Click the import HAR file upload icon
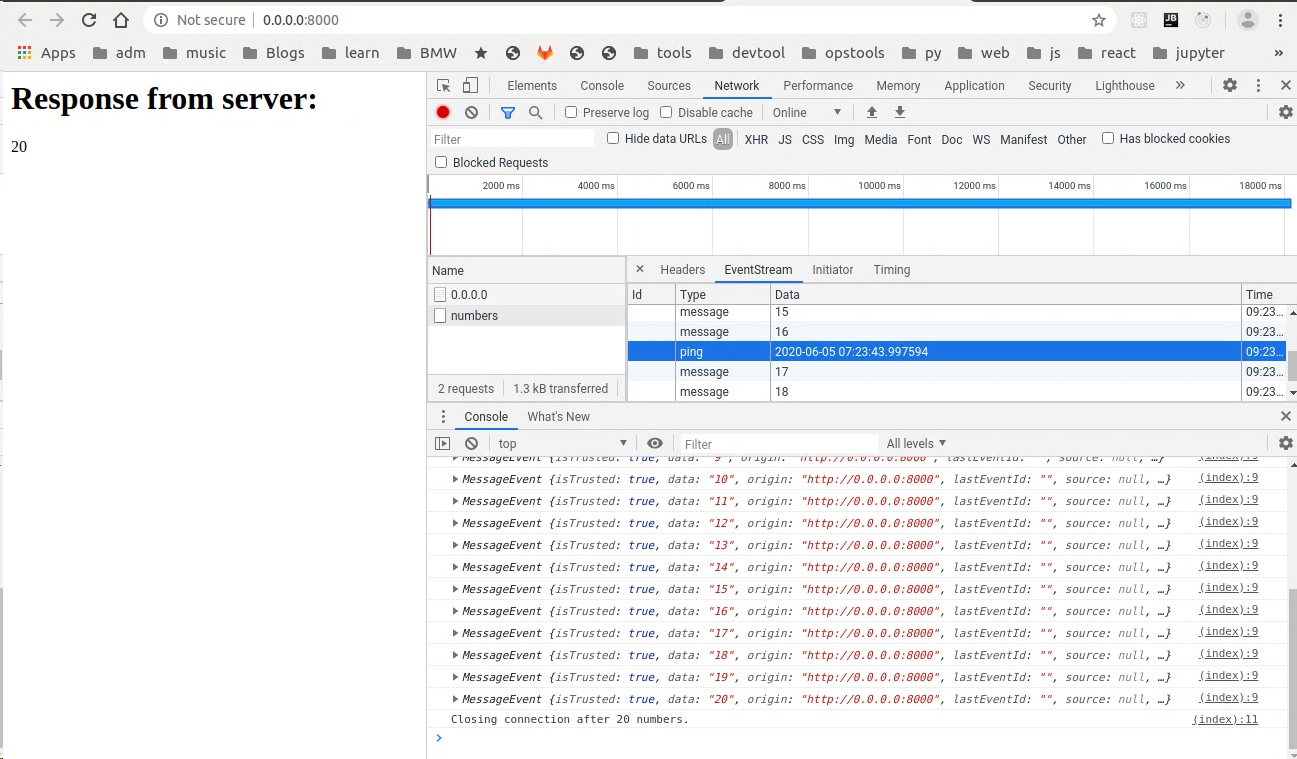1297x759 pixels. pos(872,113)
